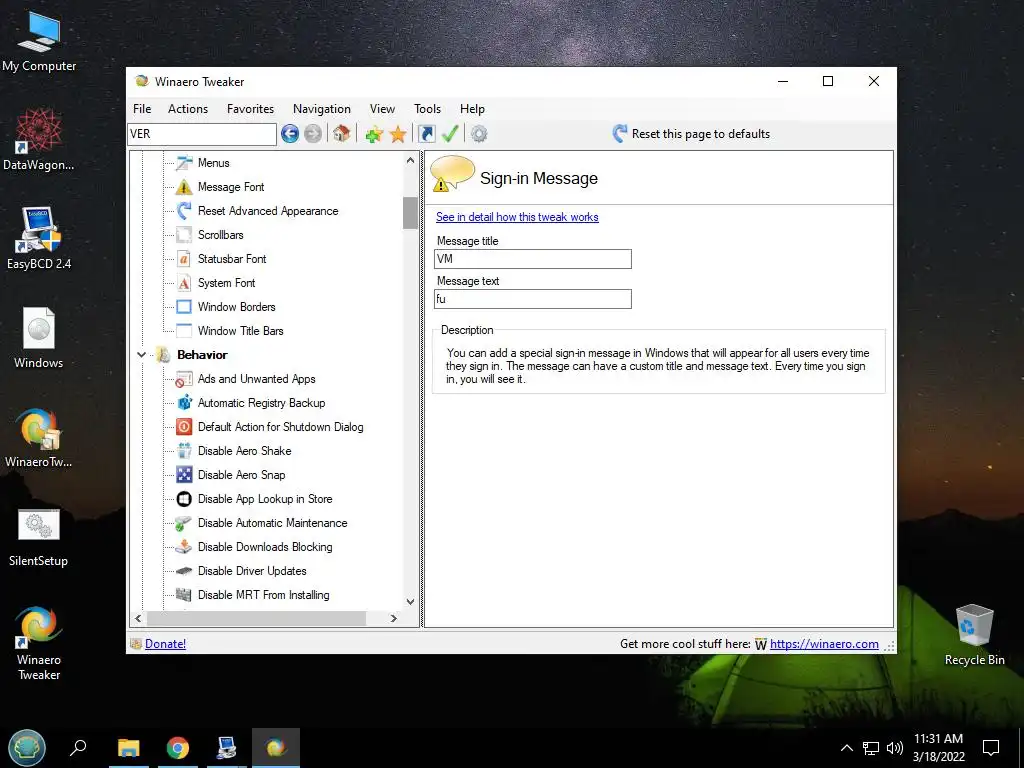Image resolution: width=1024 pixels, height=768 pixels.
Task: Select the EasyBCD 2.4 desktop icon
Action: (x=39, y=238)
